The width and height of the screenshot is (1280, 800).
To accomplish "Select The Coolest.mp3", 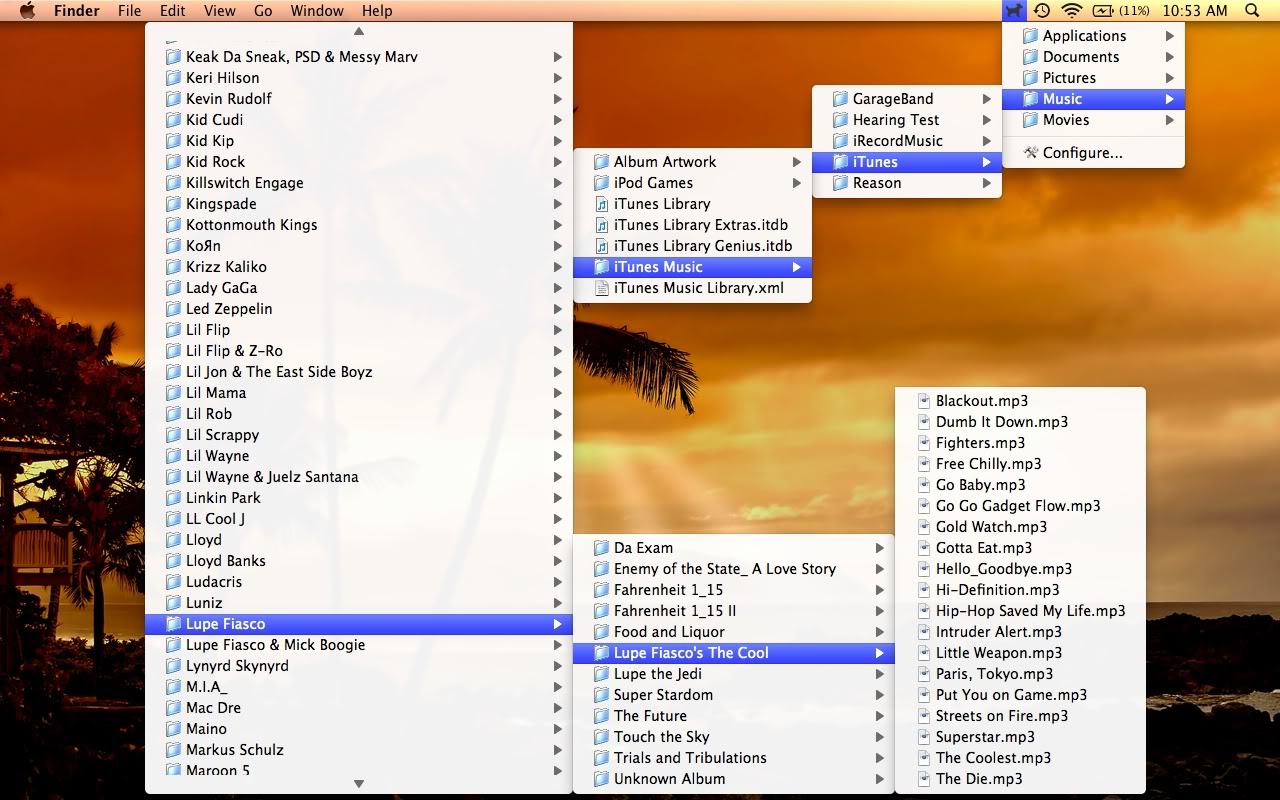I will click(1020, 758).
